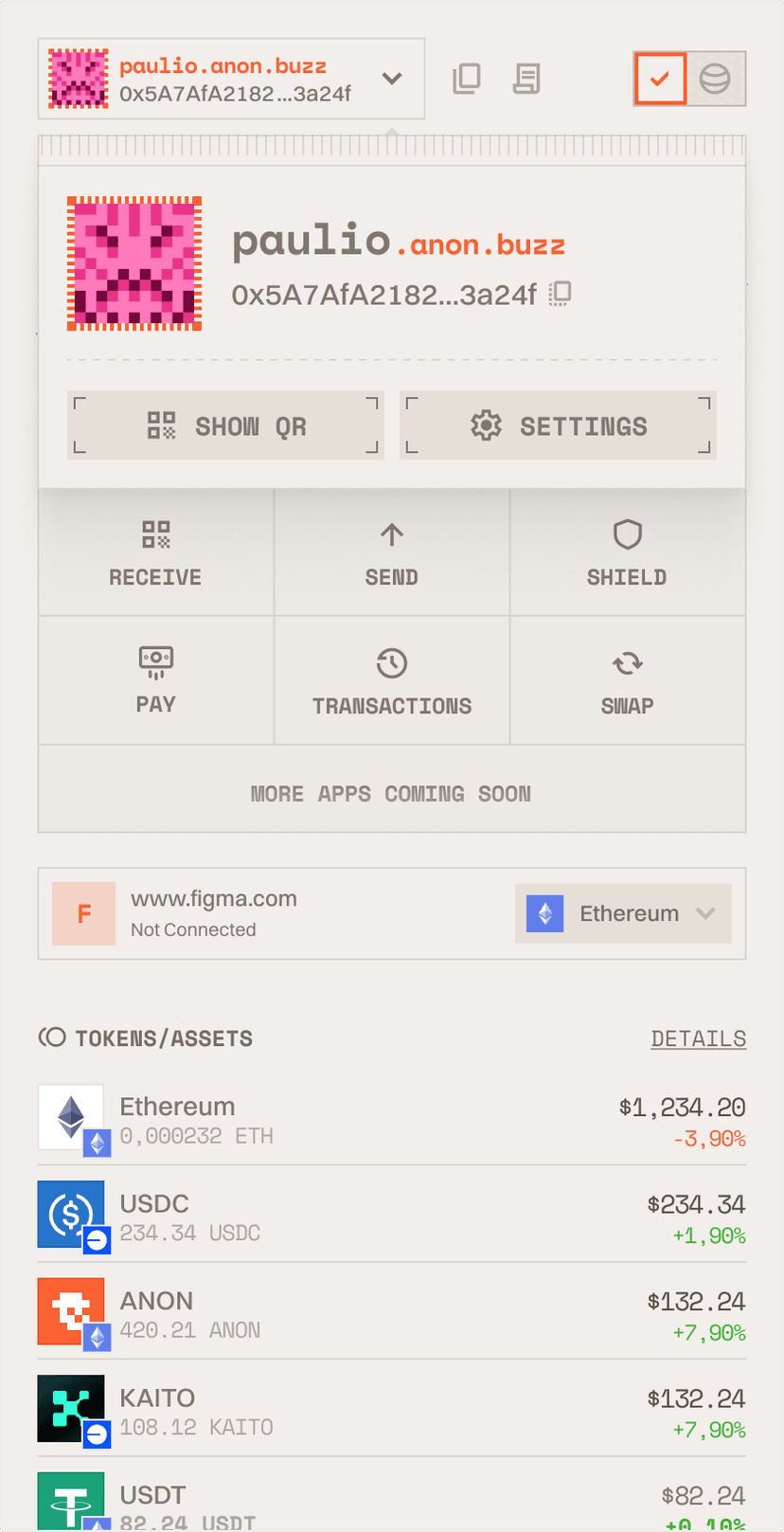Viewport: 784px width, 1532px height.
Task: Select the USDC token row
Action: (392, 1217)
